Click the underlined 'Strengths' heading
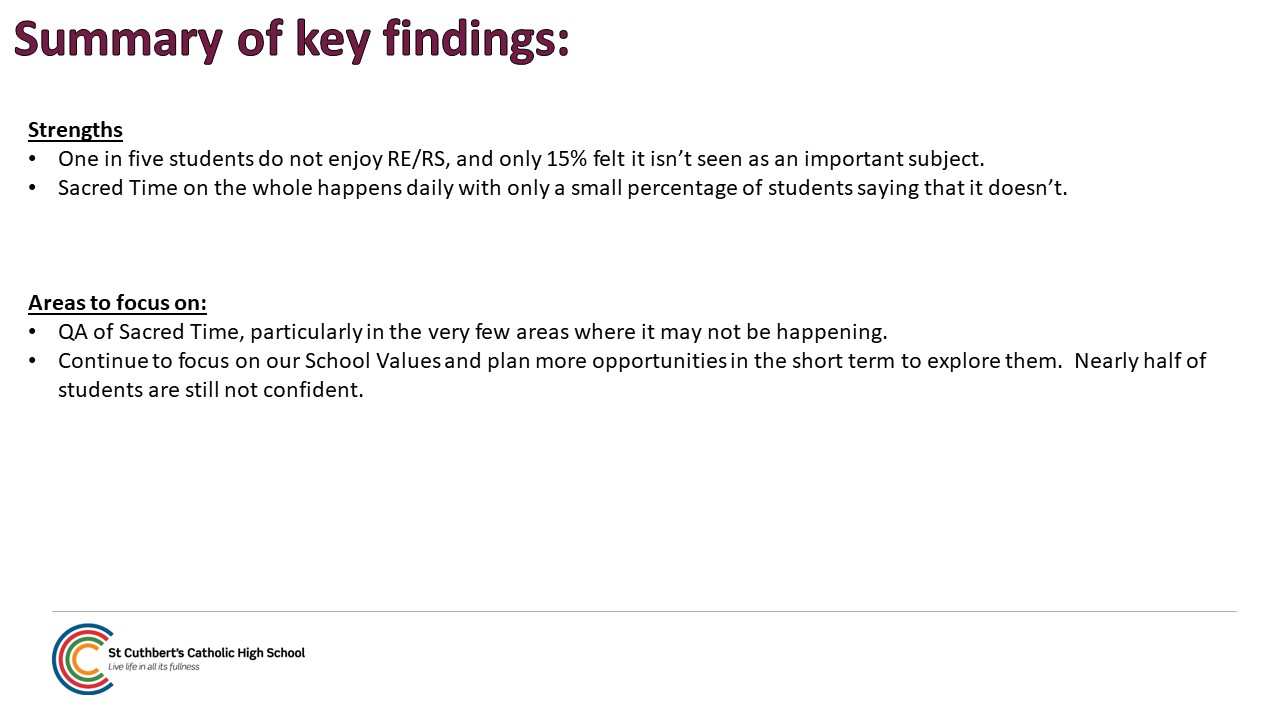 pyautogui.click(x=75, y=130)
